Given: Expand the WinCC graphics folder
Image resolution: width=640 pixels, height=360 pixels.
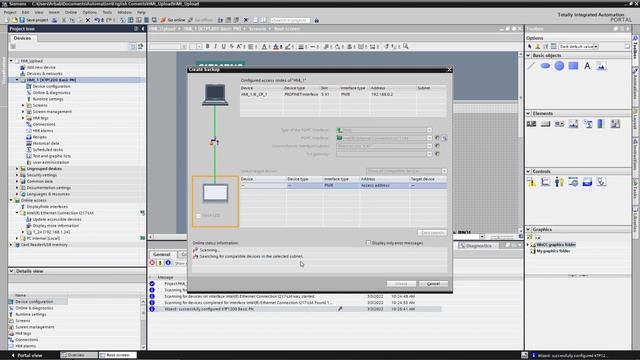Looking at the screenshot, I should tap(528, 245).
